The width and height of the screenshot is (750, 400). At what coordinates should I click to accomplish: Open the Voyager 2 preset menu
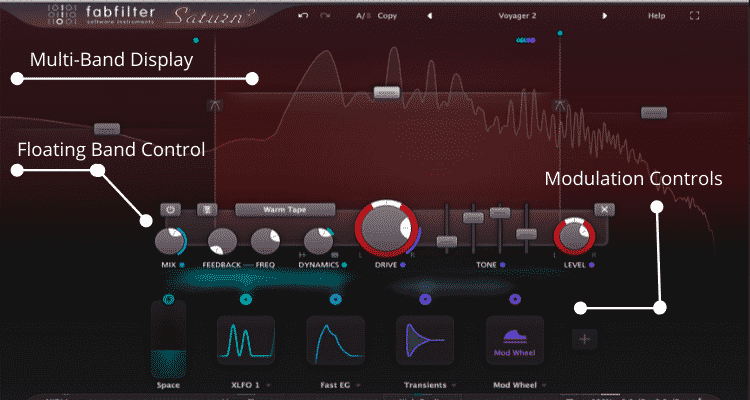coord(517,17)
